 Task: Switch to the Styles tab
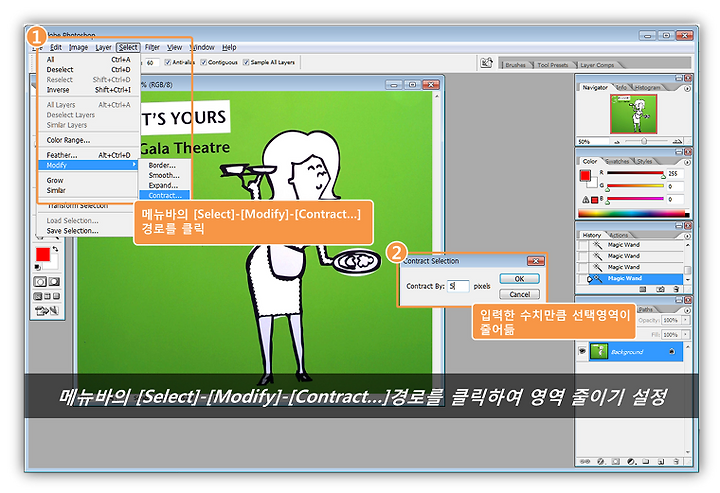coord(645,161)
